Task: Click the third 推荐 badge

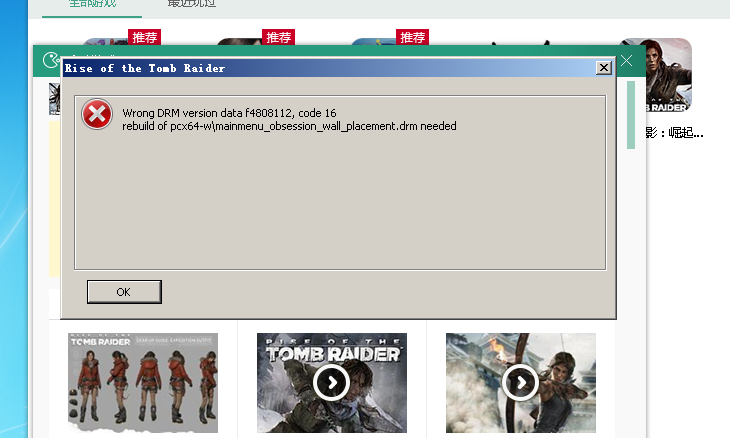Action: coord(412,37)
